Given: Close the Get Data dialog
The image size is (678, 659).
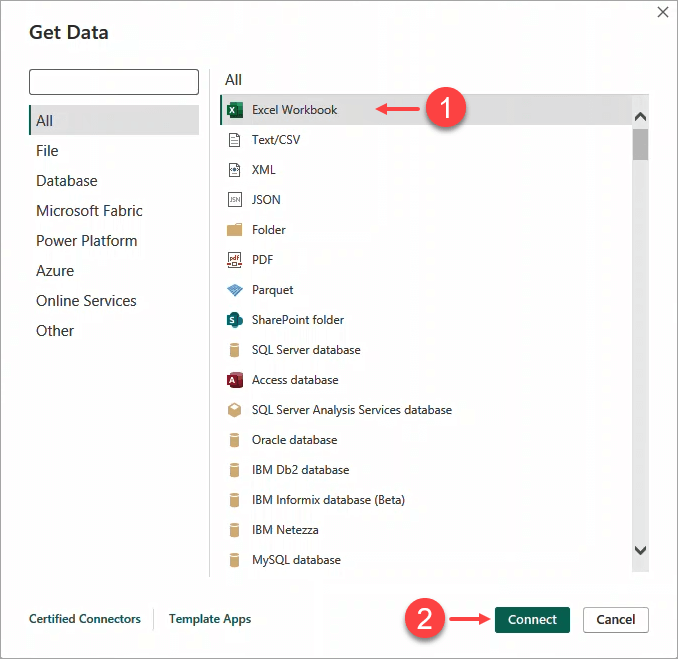Looking at the screenshot, I should [x=663, y=12].
